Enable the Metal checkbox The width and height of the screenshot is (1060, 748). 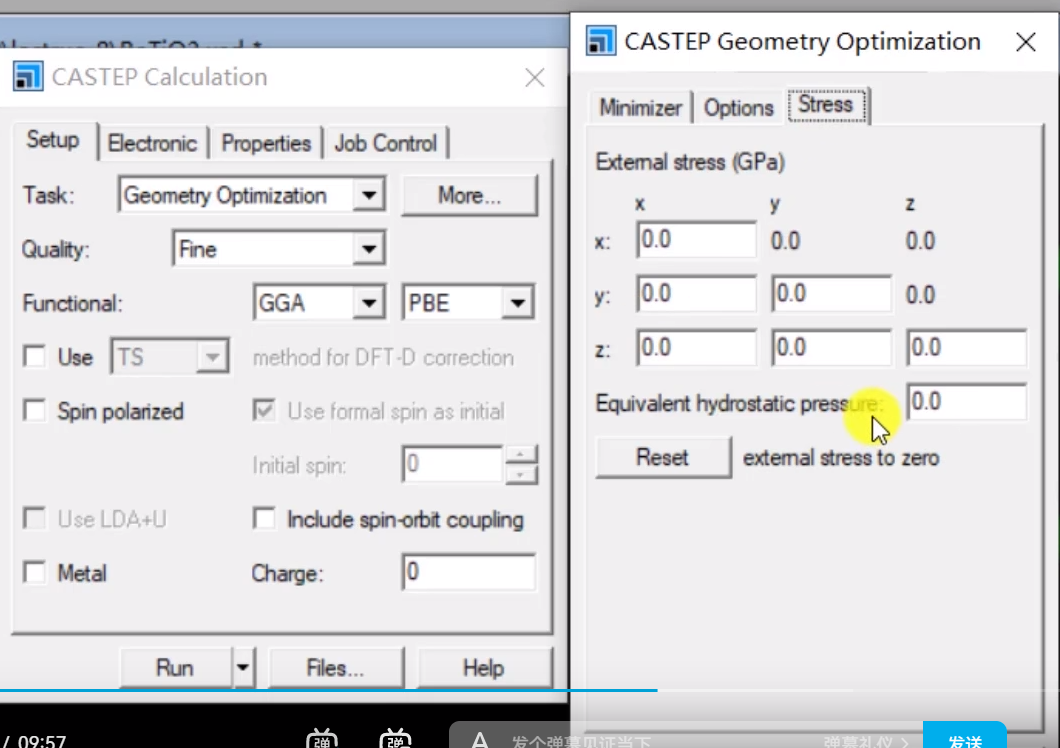[x=34, y=572]
